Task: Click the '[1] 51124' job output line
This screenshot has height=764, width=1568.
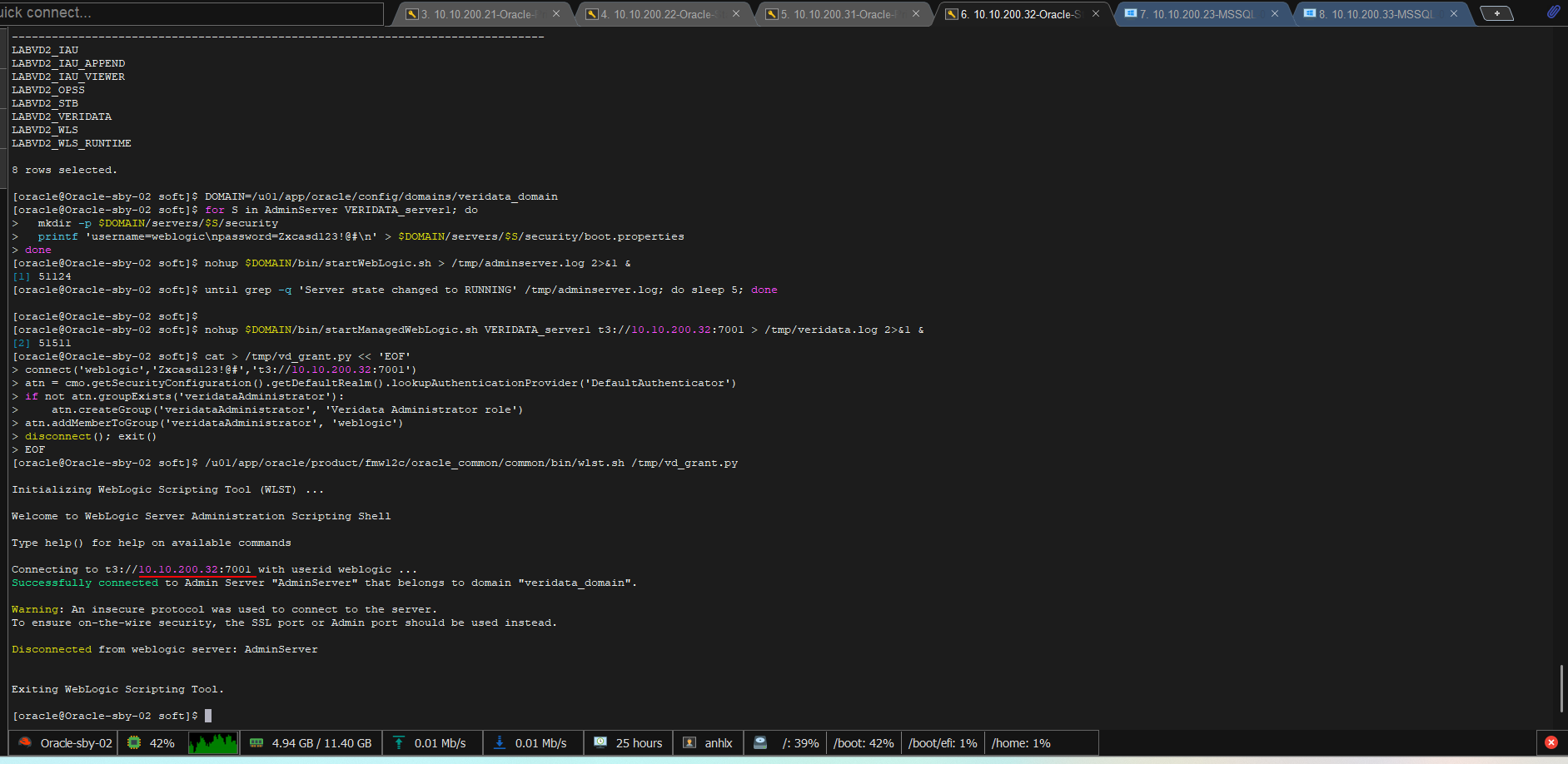Action: click(42, 276)
